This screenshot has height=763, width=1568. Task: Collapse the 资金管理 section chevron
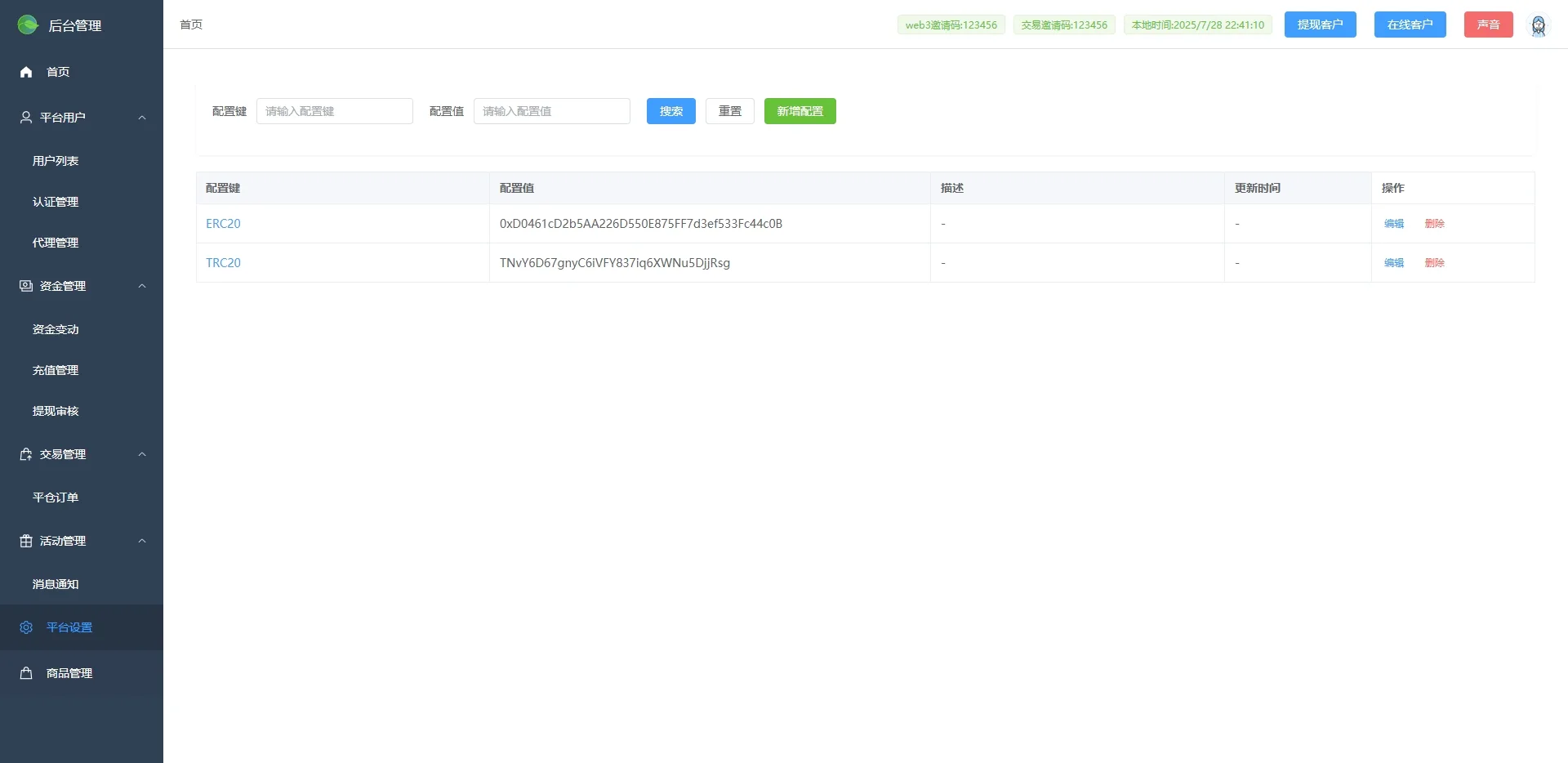tap(142, 286)
